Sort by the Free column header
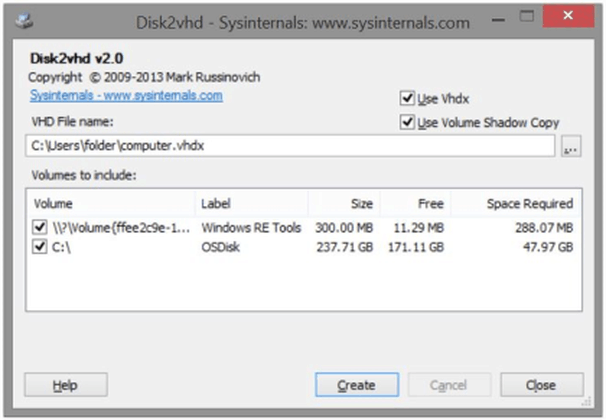The image size is (606, 420). point(415,203)
